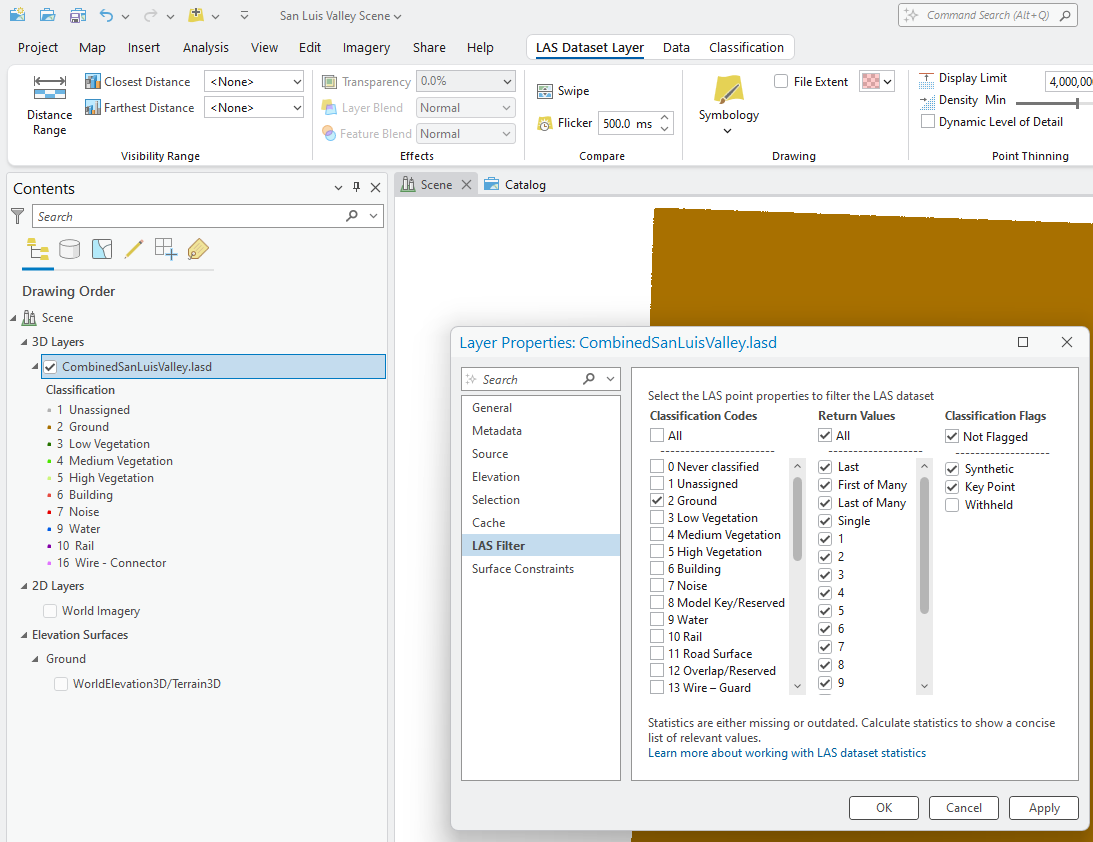Switch to the Catalog view tab
The width and height of the screenshot is (1093, 842).
[x=516, y=185]
